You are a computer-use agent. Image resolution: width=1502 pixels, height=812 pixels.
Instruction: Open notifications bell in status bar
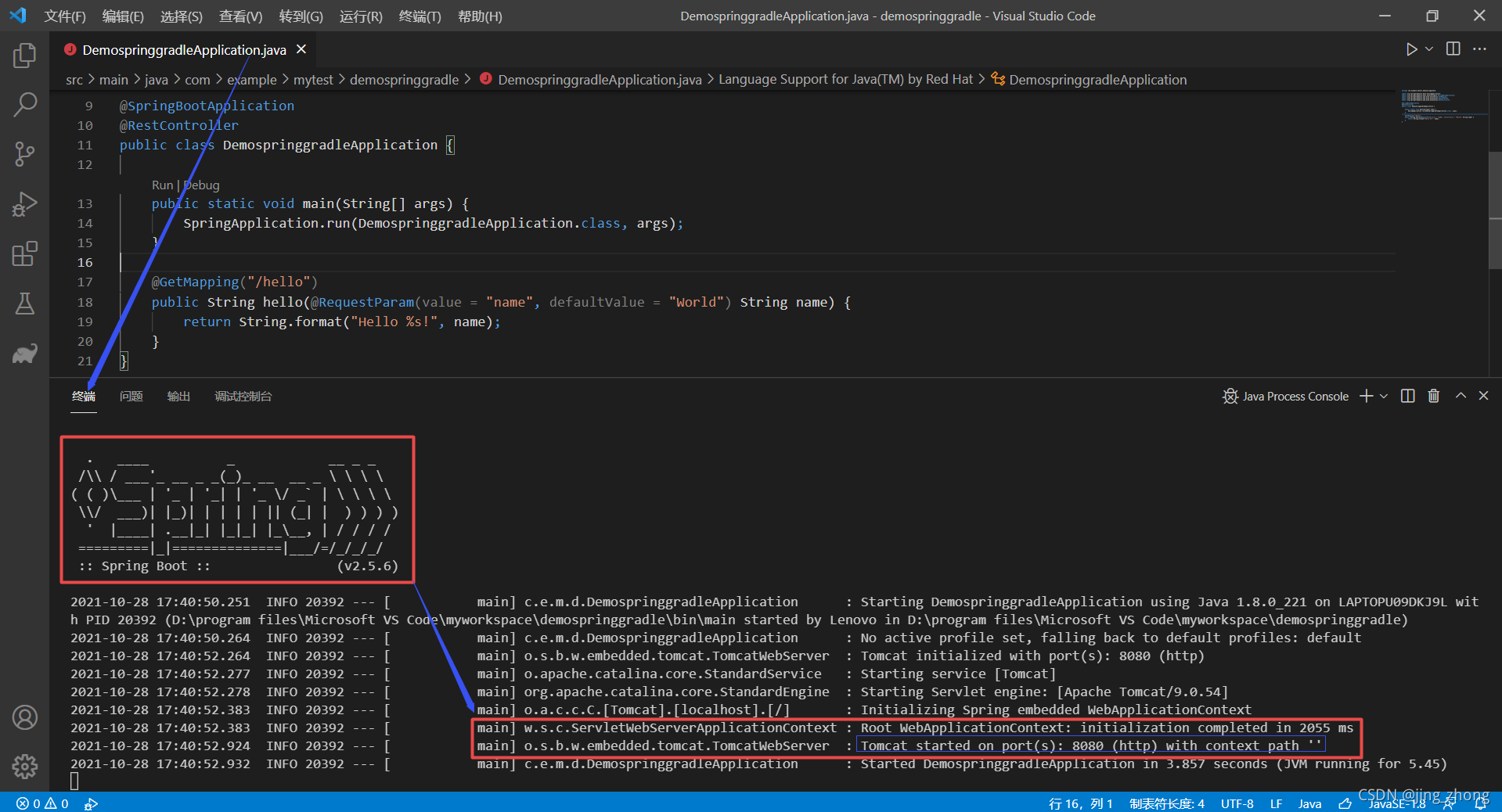pyautogui.click(x=1481, y=803)
